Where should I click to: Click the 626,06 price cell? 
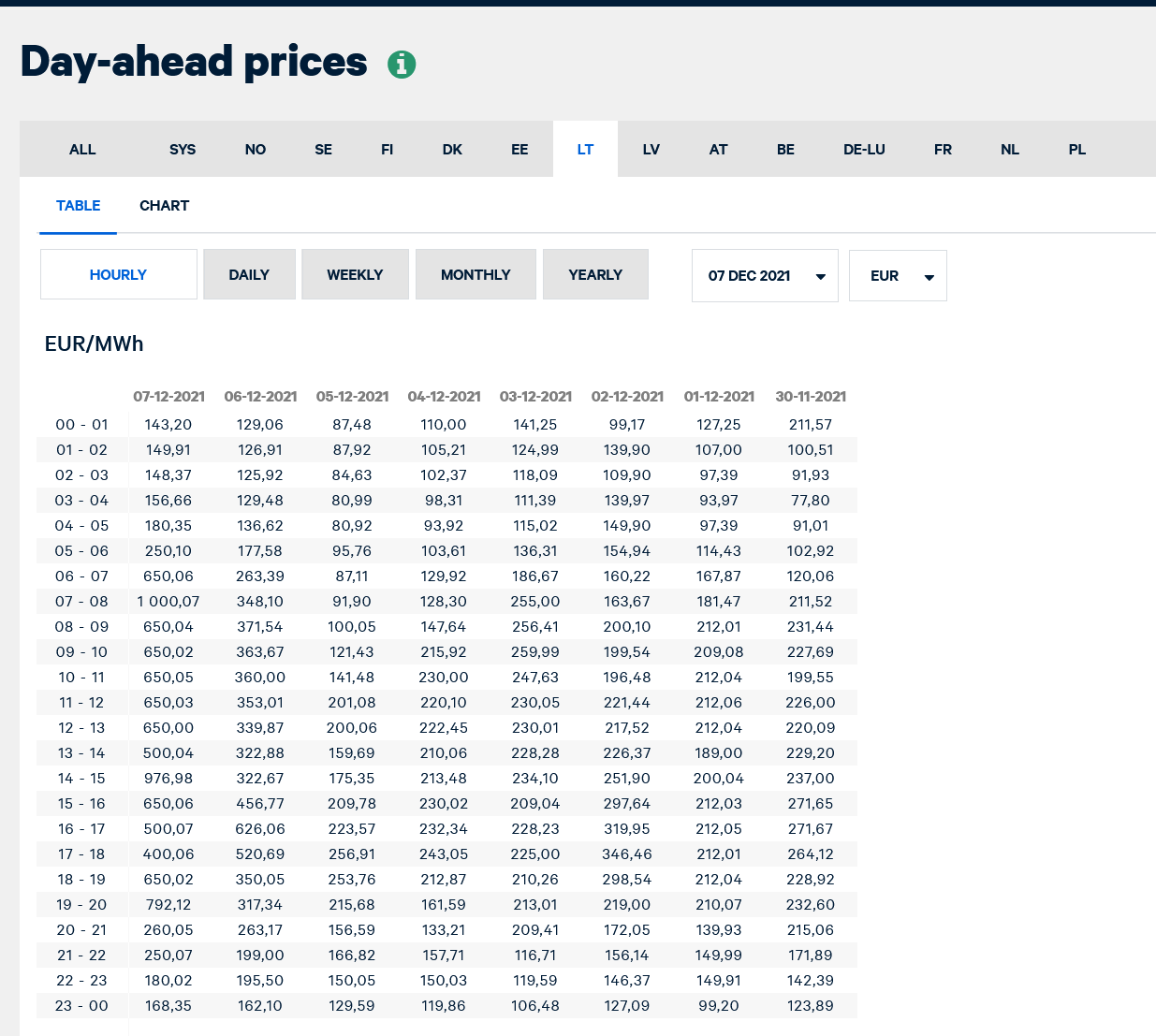[x=260, y=829]
